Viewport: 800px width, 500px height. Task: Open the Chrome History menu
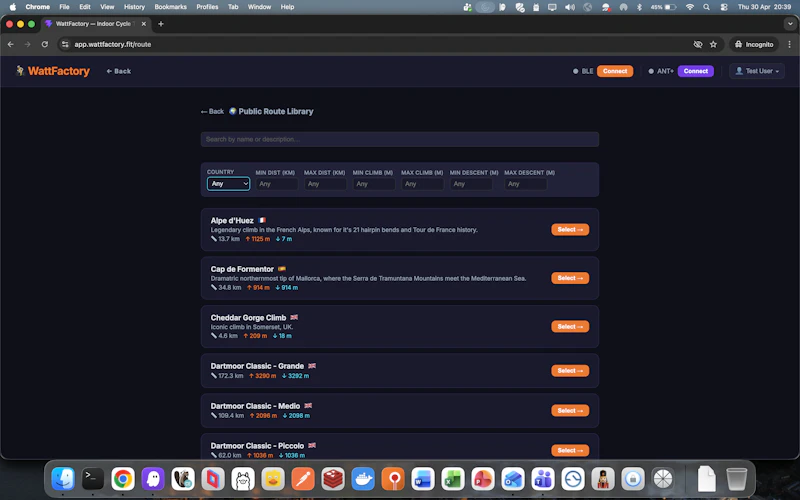tap(134, 7)
